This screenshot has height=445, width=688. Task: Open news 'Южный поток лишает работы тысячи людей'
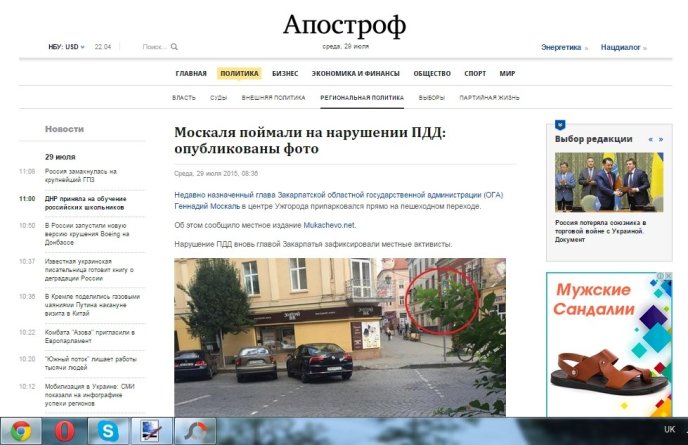(90, 363)
